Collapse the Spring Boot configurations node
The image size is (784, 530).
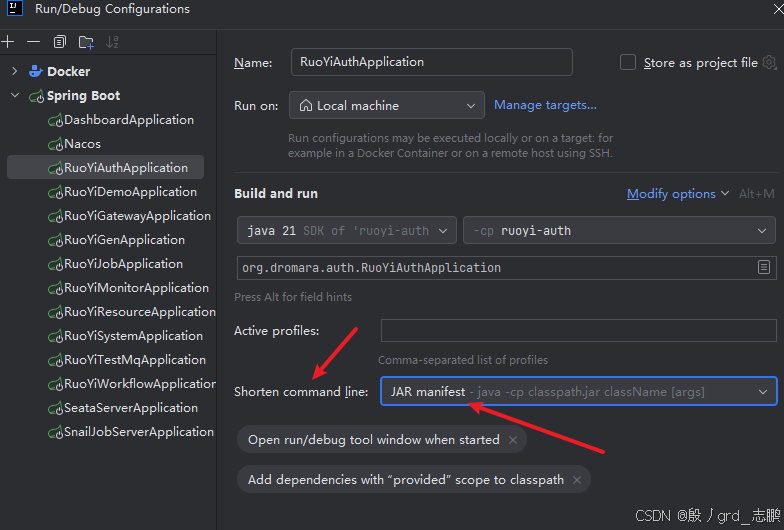[14, 96]
